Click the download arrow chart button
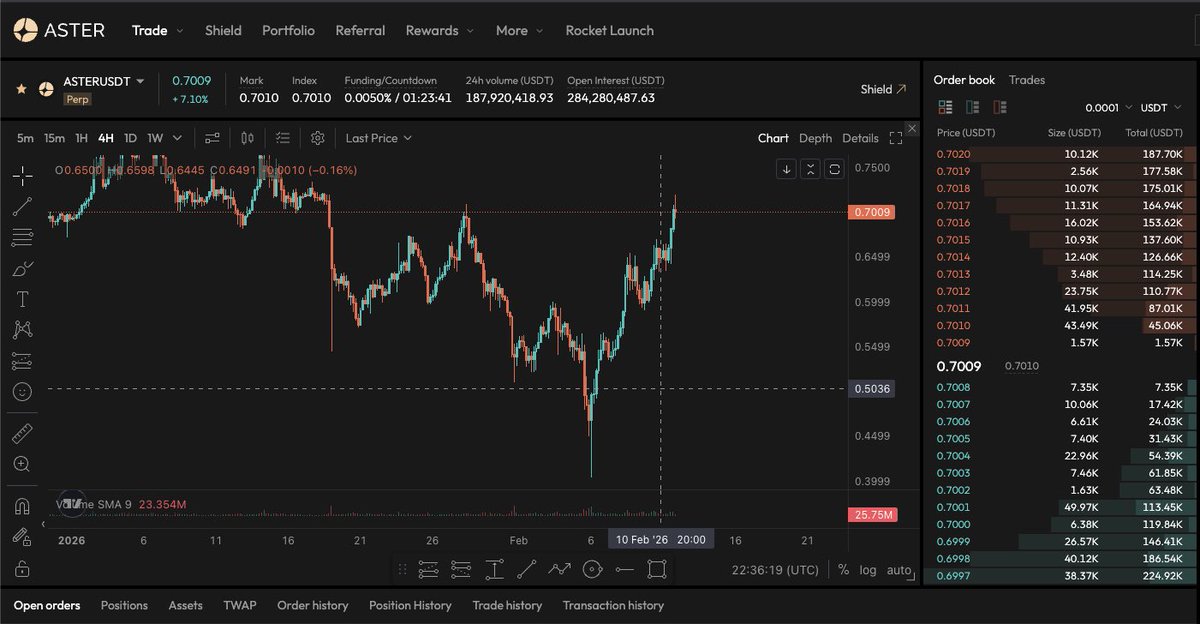Image resolution: width=1200 pixels, height=624 pixels. (x=787, y=169)
